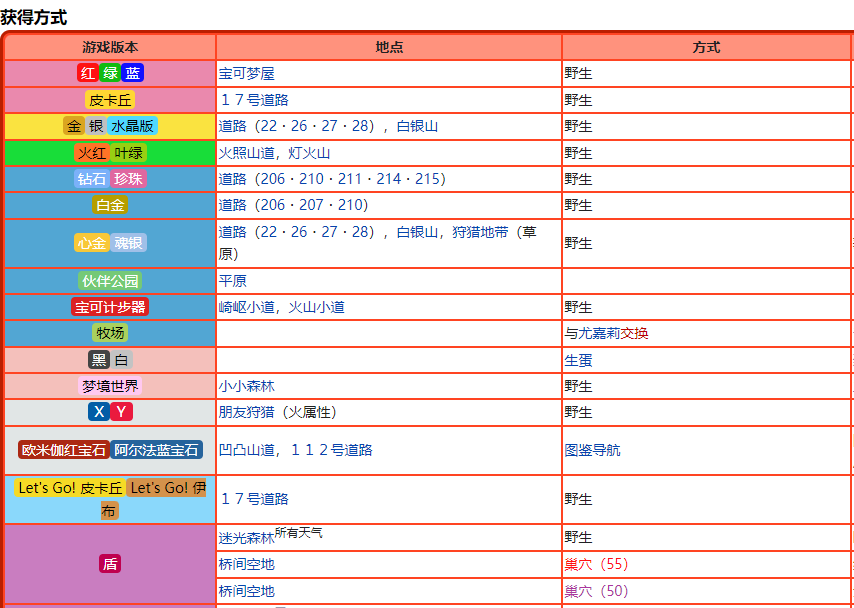The image size is (854, 608).
Task: Click the 所有天气 superscript note
Action: [299, 533]
